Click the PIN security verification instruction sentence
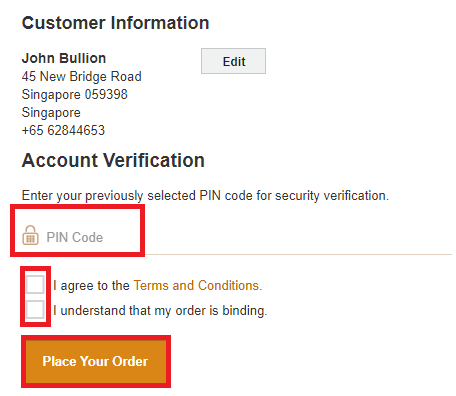 coord(205,196)
